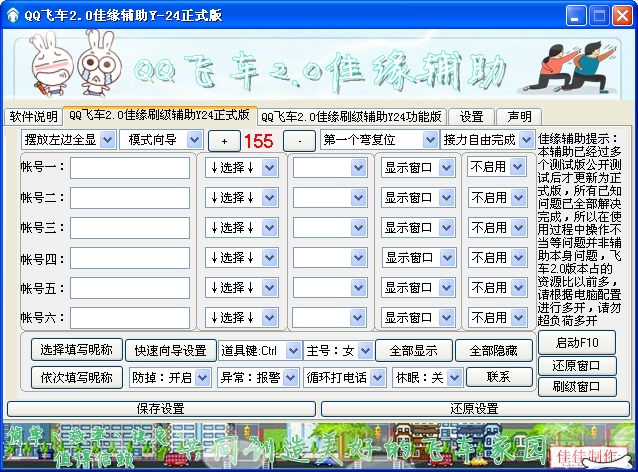Image resolution: width=638 pixels, height=472 pixels.
Task: Click the 帐号二 input field
Action: point(130,198)
